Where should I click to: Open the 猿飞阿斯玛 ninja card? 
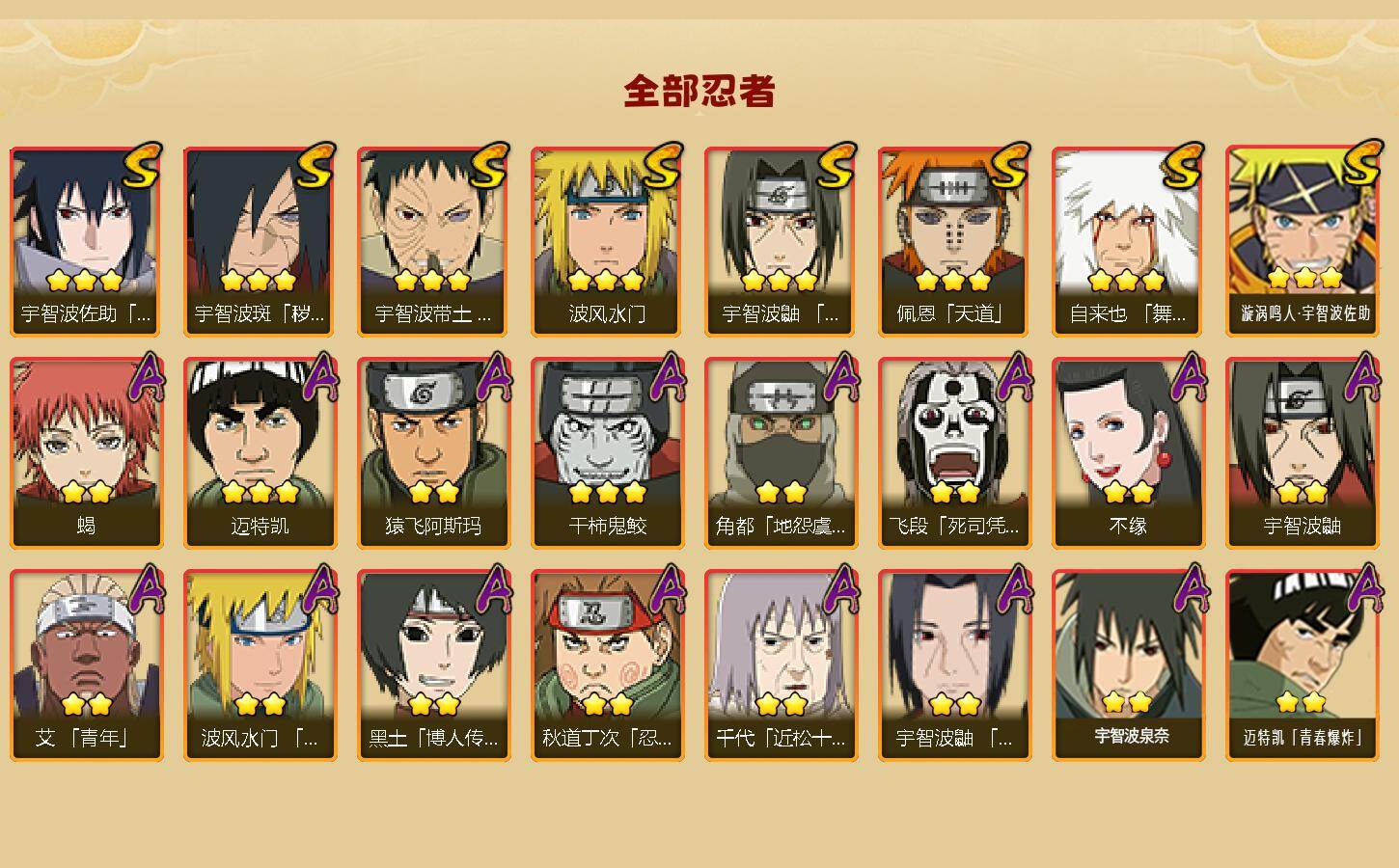coord(433,453)
